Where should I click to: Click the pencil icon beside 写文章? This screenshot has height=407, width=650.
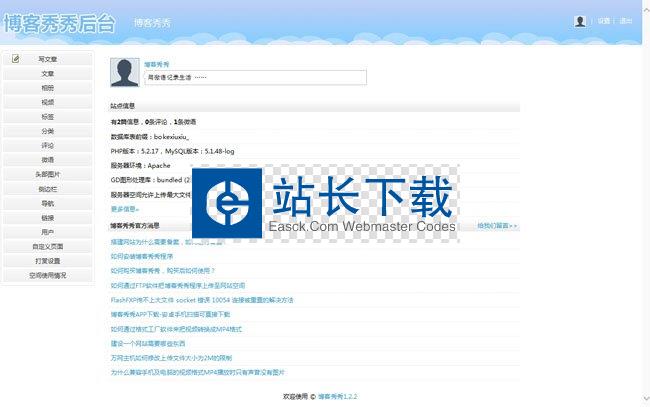click(16, 59)
